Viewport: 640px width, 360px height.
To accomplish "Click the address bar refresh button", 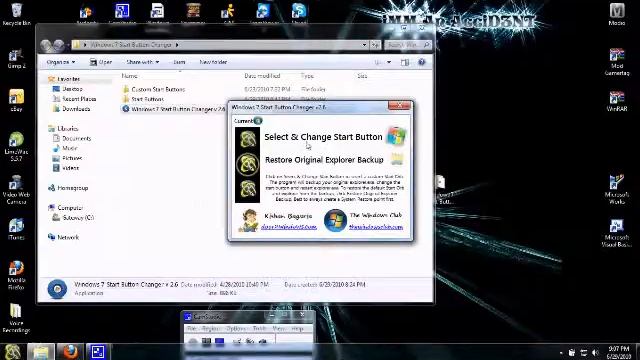I will 376,45.
